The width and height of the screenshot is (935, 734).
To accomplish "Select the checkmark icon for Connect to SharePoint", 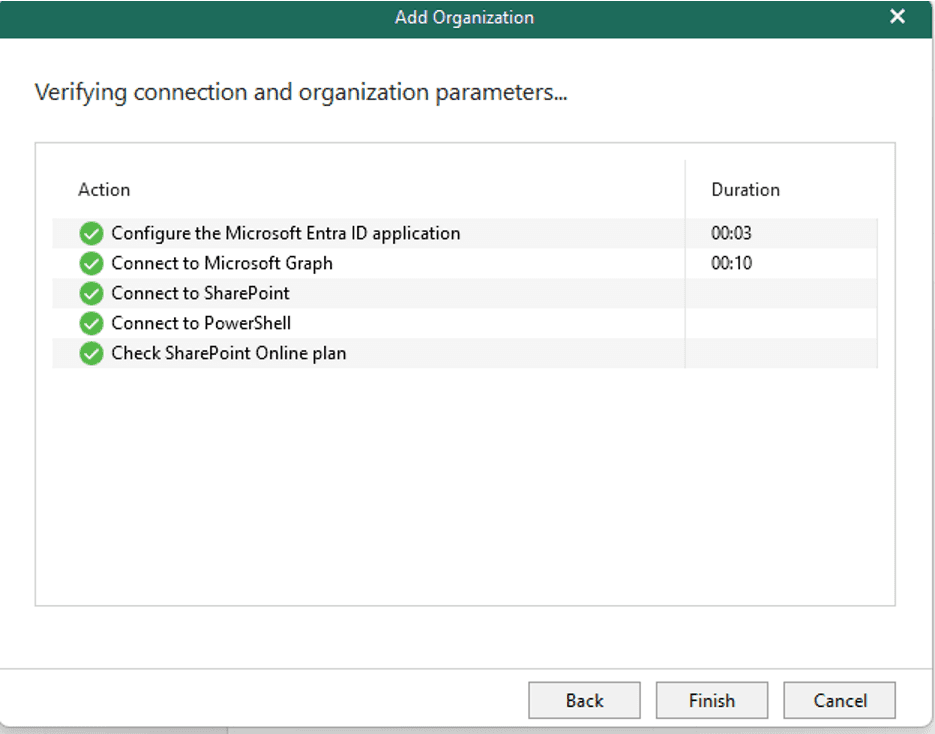I will point(91,293).
